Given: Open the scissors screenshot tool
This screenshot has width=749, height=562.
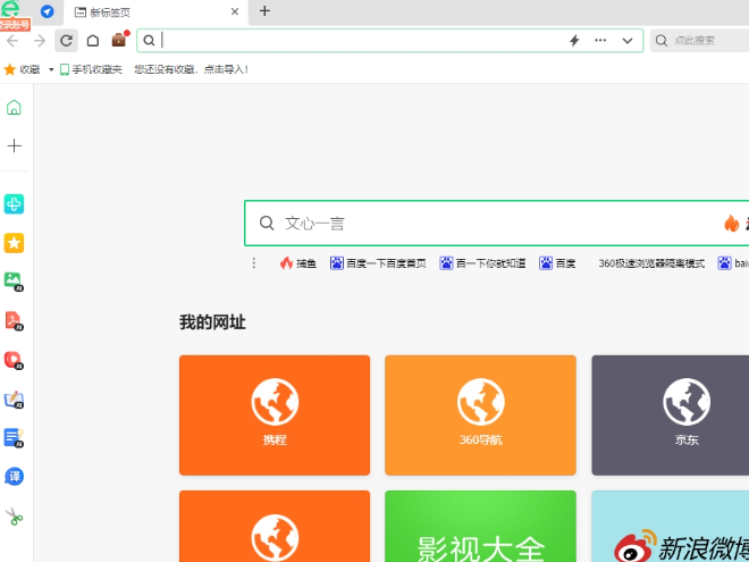Looking at the screenshot, I should tap(14, 517).
